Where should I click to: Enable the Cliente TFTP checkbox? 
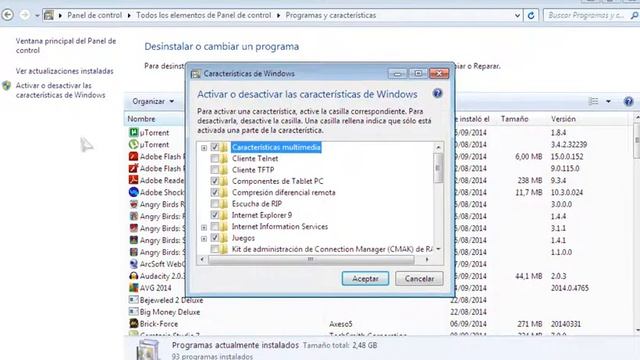pos(215,170)
